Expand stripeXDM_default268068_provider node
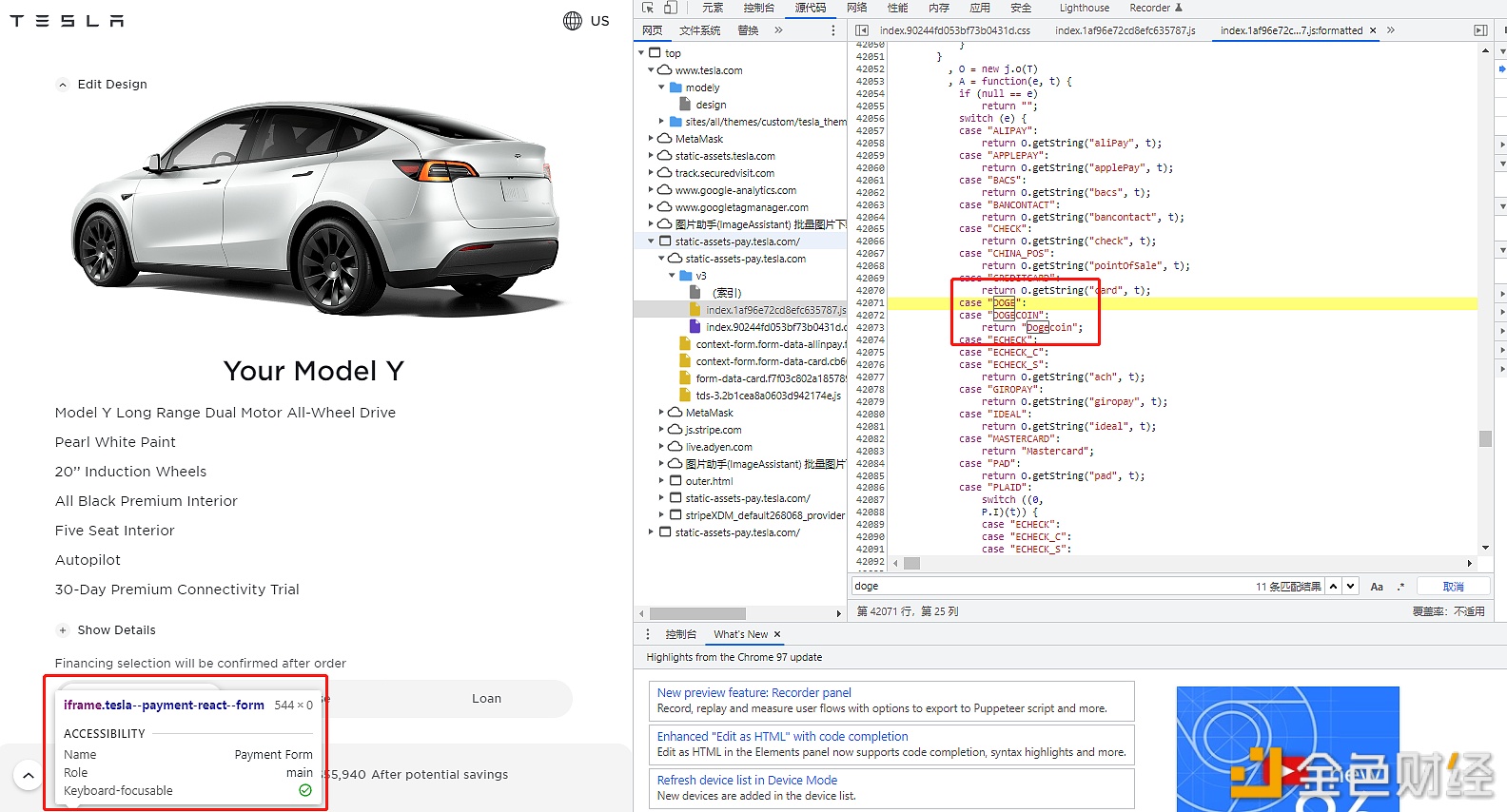The width and height of the screenshot is (1507, 812). [662, 515]
